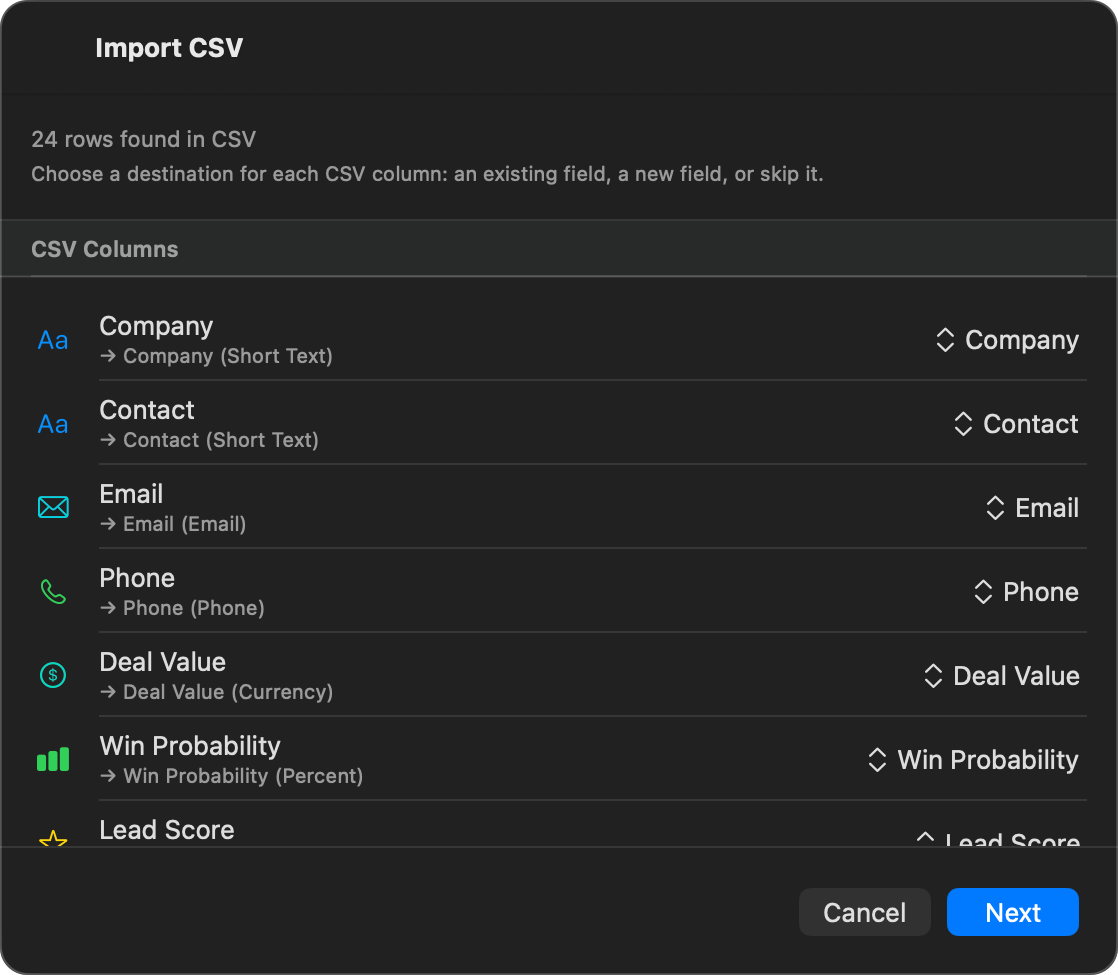Click the '→ Phone (Phone)' mapping text
This screenshot has height=975, width=1118.
[x=182, y=608]
